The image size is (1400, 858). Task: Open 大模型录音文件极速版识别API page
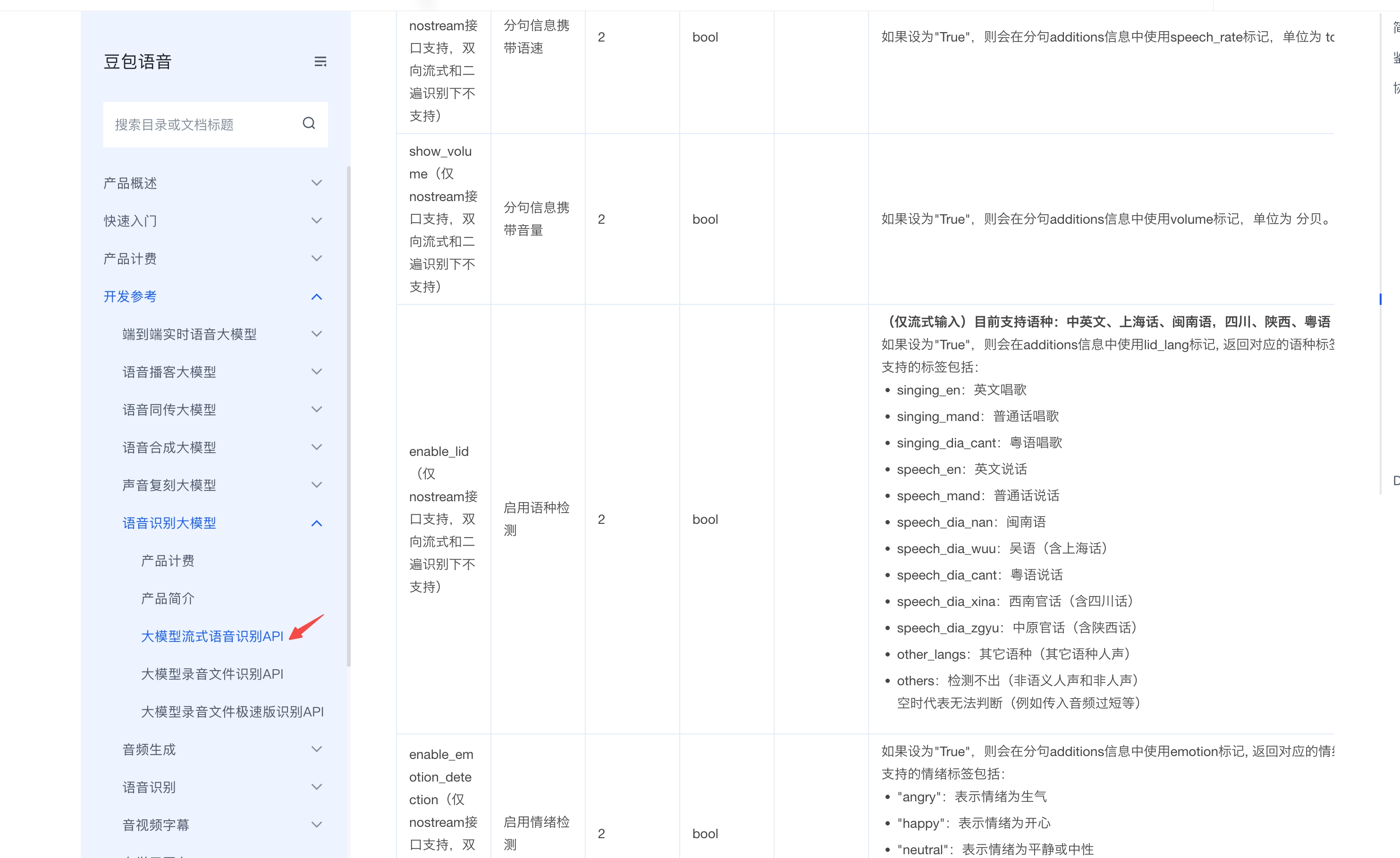tap(232, 712)
